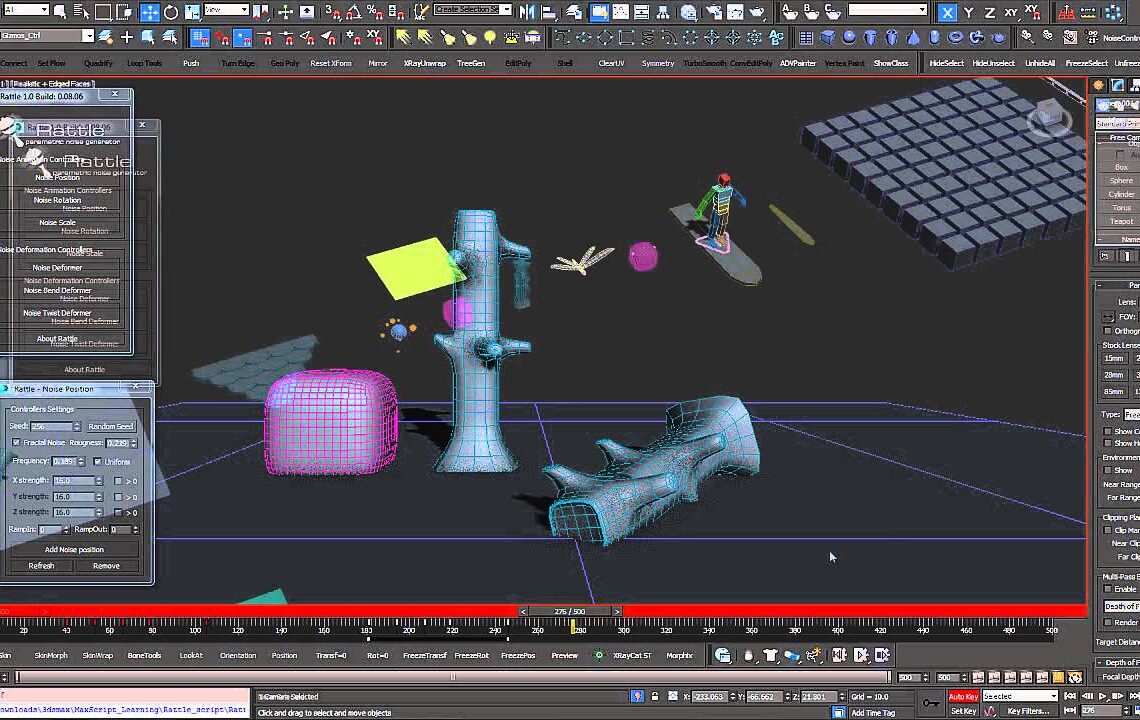This screenshot has height=720, width=1140.
Task: Click the Play Animation icon
Action: (x=1102, y=696)
